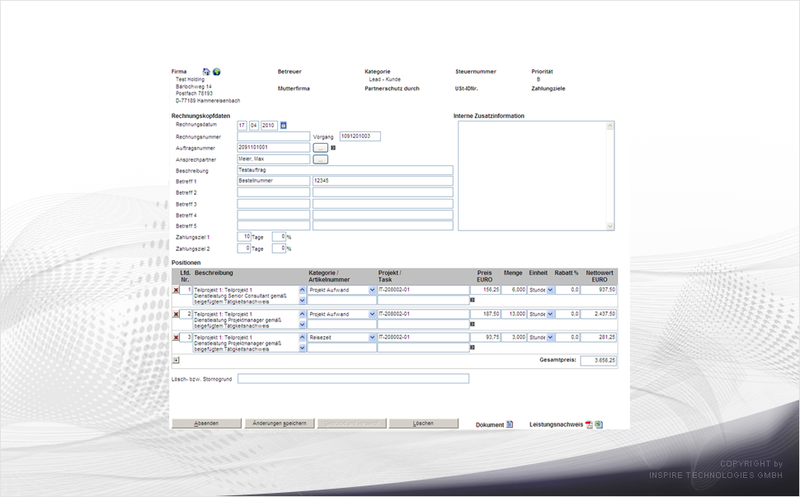
Task: Click the Rechnungsdatum month field 04
Action: 254,126
